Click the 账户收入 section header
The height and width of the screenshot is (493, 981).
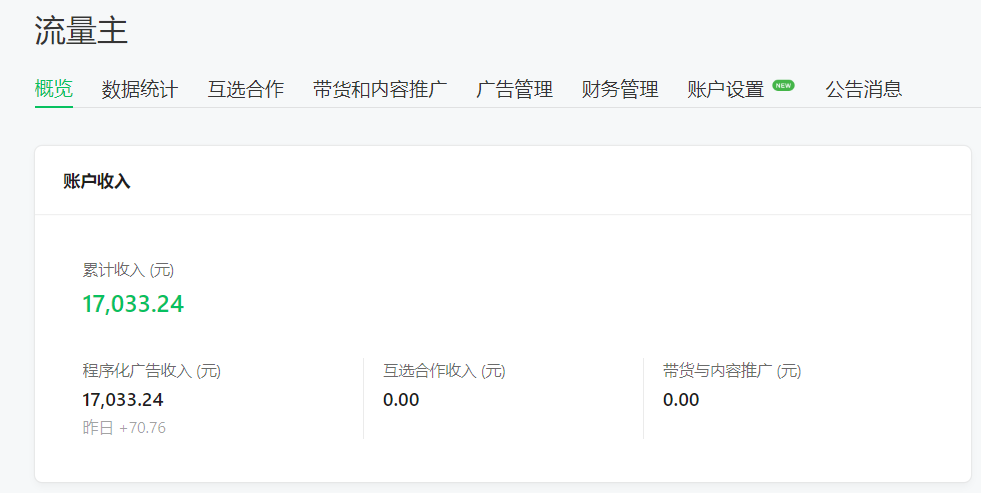click(96, 181)
